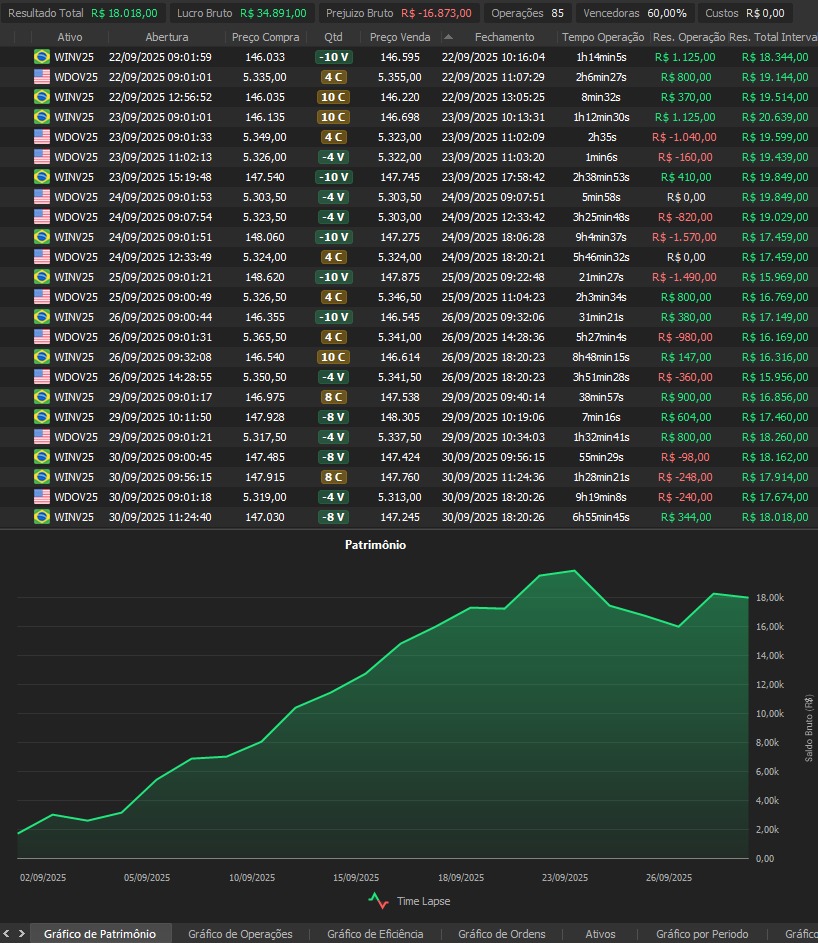Click the Tempo Operação column header
This screenshot has height=943, width=818.
coord(603,37)
